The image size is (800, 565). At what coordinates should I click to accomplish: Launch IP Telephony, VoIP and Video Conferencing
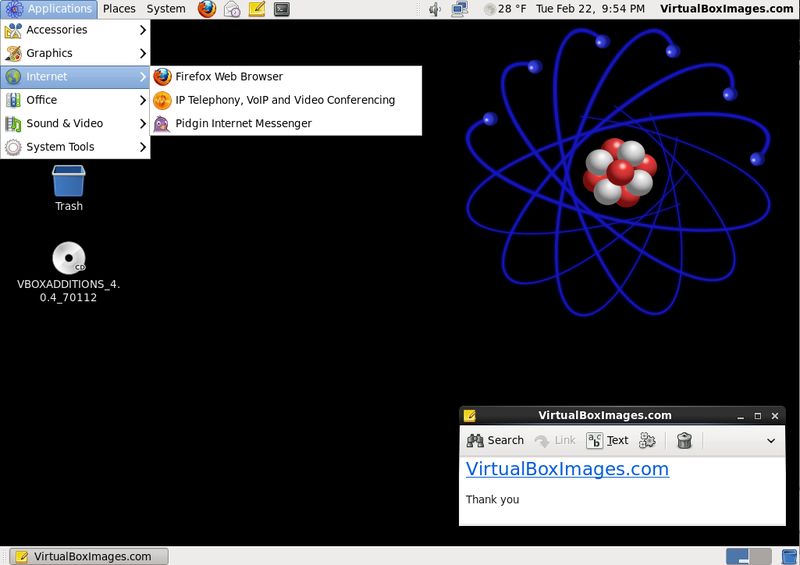coord(286,100)
